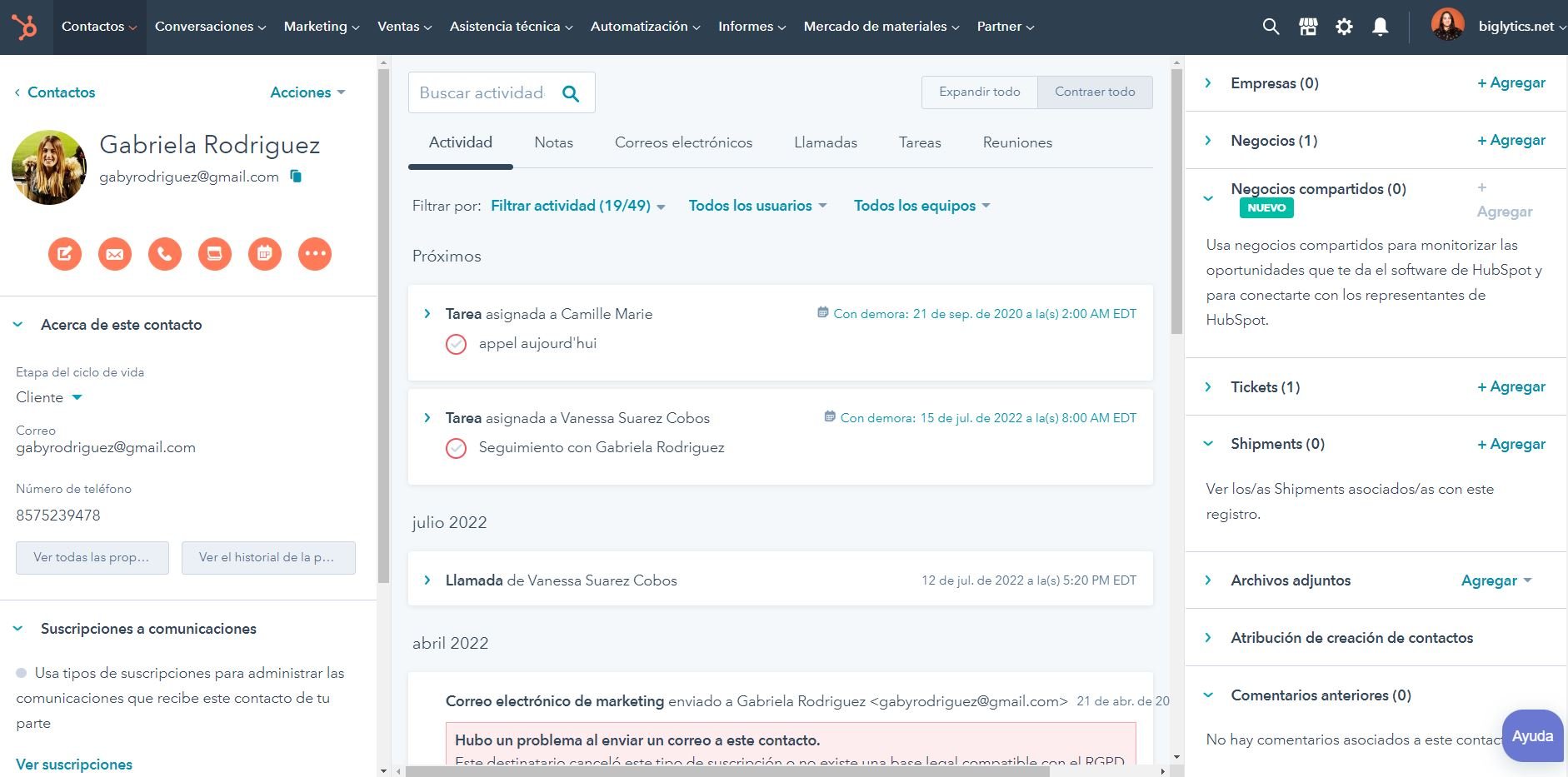Expand the Llamada de Vanessa activity

pyautogui.click(x=427, y=580)
